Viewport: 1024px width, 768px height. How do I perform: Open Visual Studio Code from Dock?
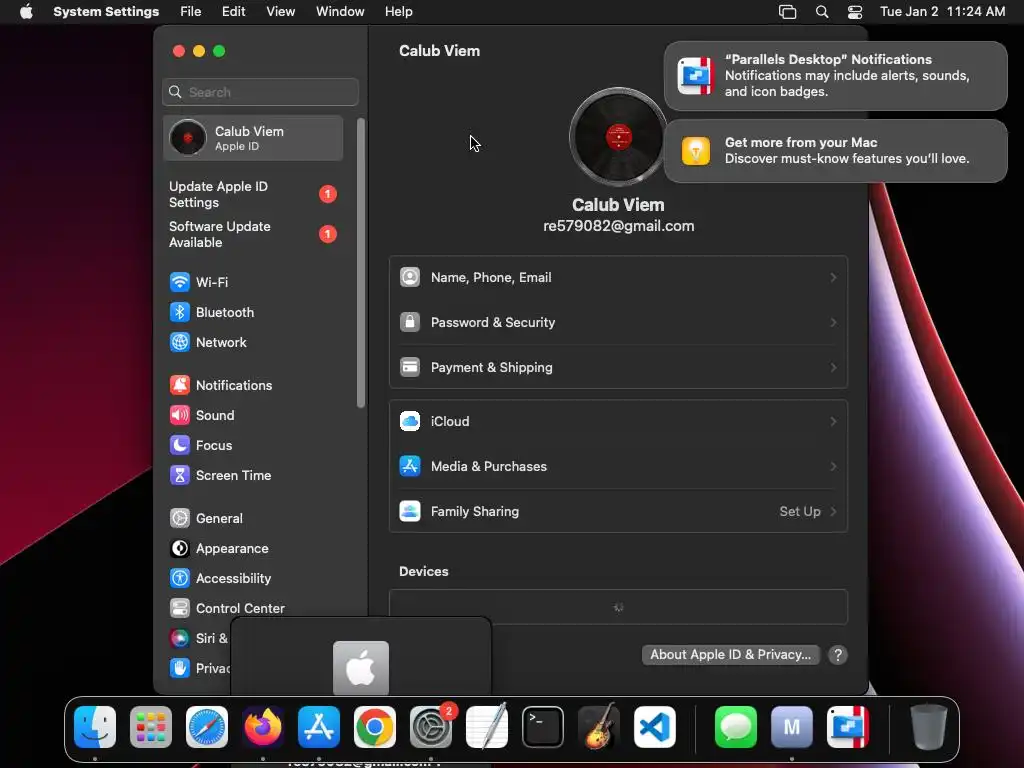click(655, 727)
